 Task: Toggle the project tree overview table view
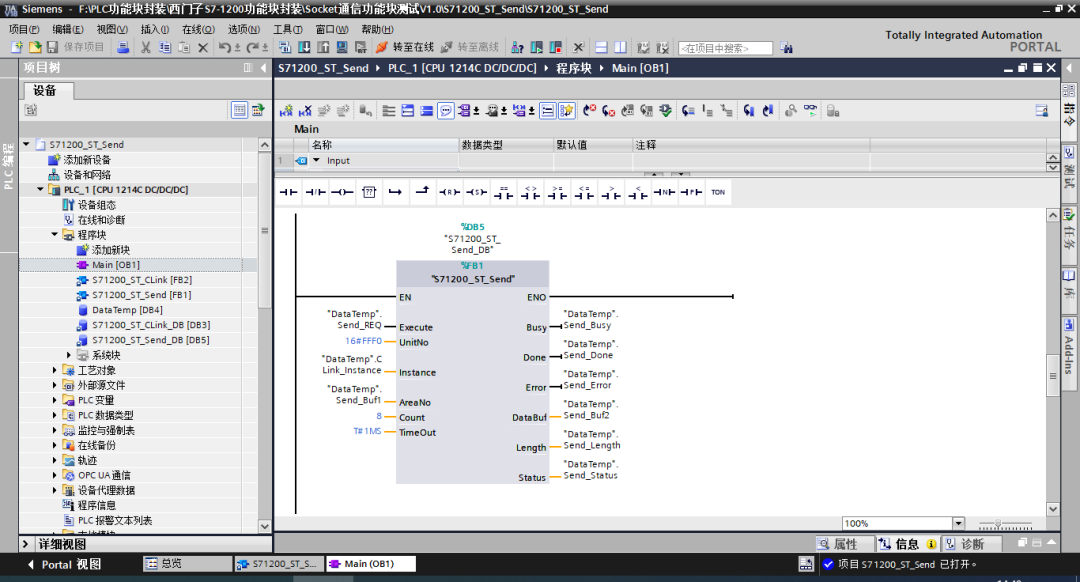239,110
